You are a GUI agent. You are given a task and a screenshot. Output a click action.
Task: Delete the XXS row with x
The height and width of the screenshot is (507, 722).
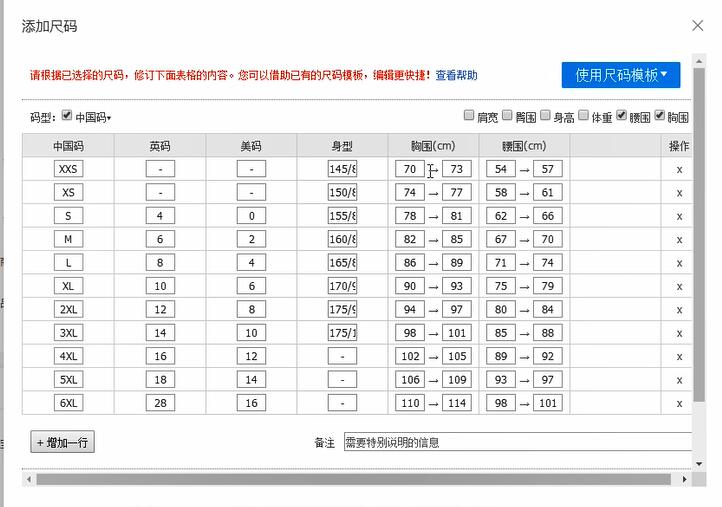(x=679, y=169)
